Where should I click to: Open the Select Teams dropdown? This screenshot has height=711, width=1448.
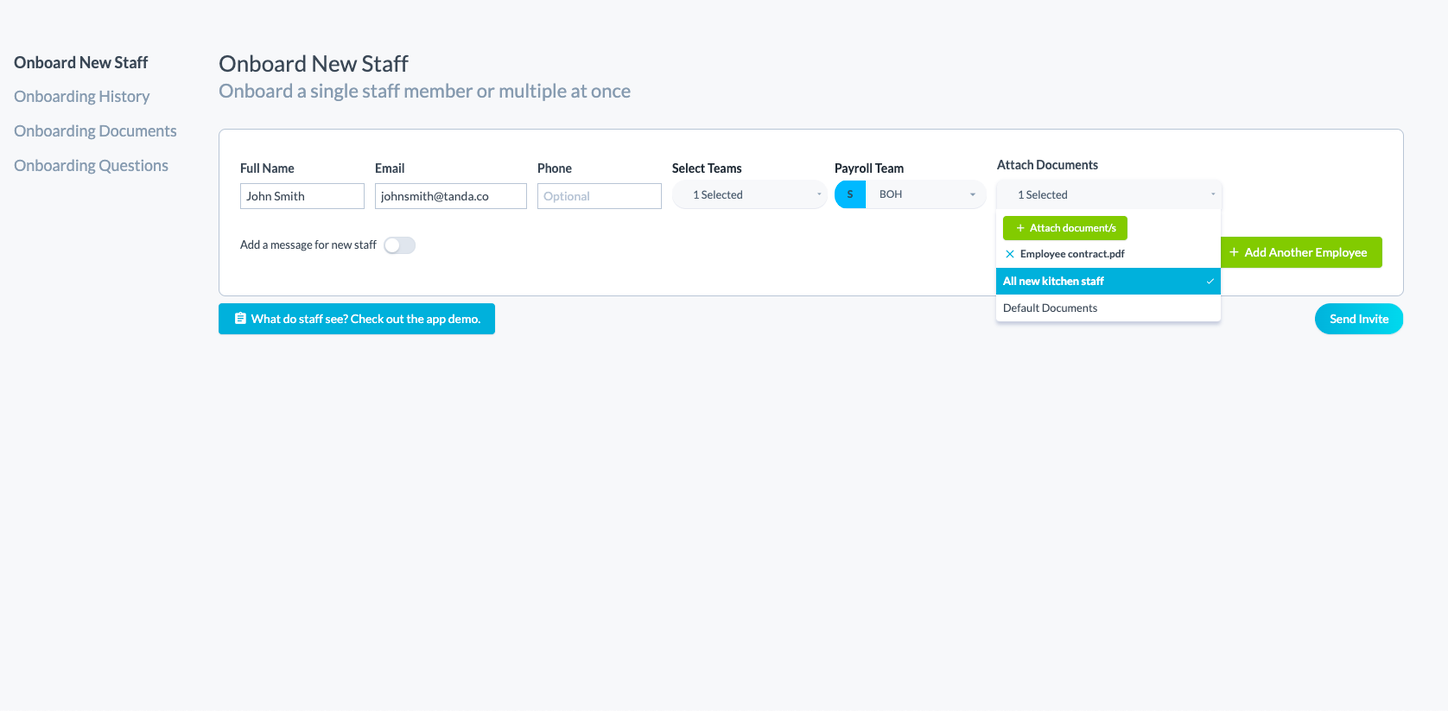[x=750, y=195]
